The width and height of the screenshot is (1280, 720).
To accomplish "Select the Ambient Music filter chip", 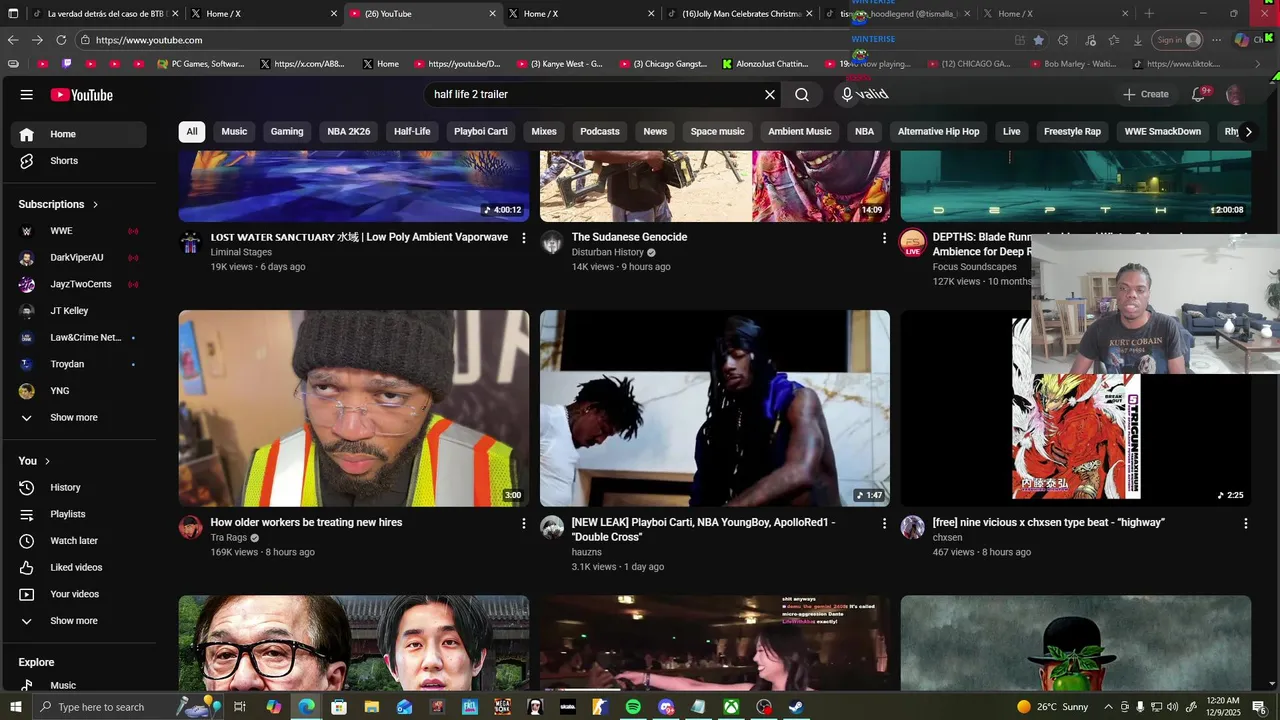I will click(800, 131).
